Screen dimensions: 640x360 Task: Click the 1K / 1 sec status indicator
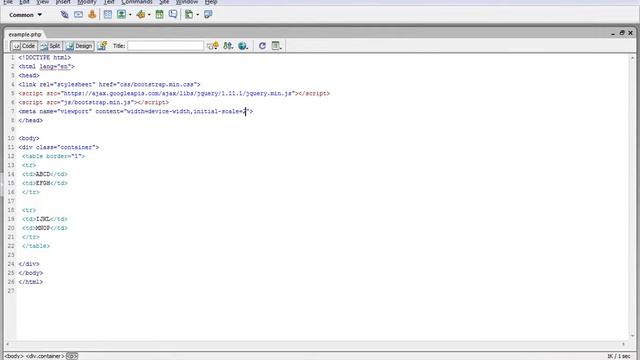619,356
